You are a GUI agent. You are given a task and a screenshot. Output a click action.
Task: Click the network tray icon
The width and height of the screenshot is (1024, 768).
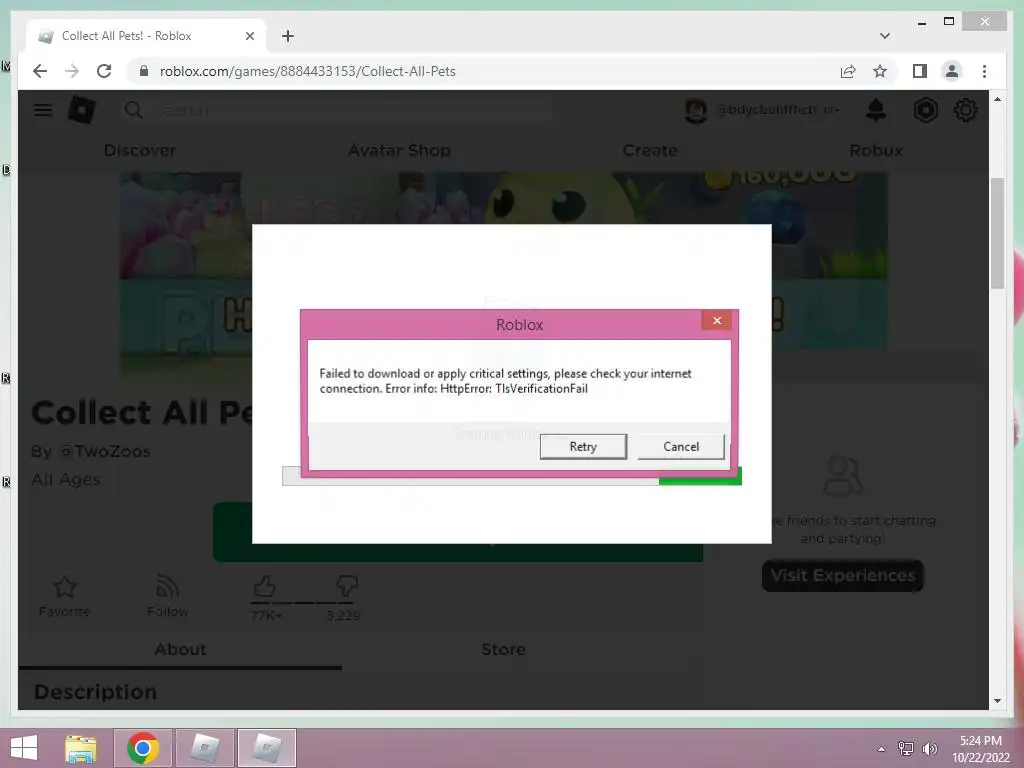click(x=906, y=749)
